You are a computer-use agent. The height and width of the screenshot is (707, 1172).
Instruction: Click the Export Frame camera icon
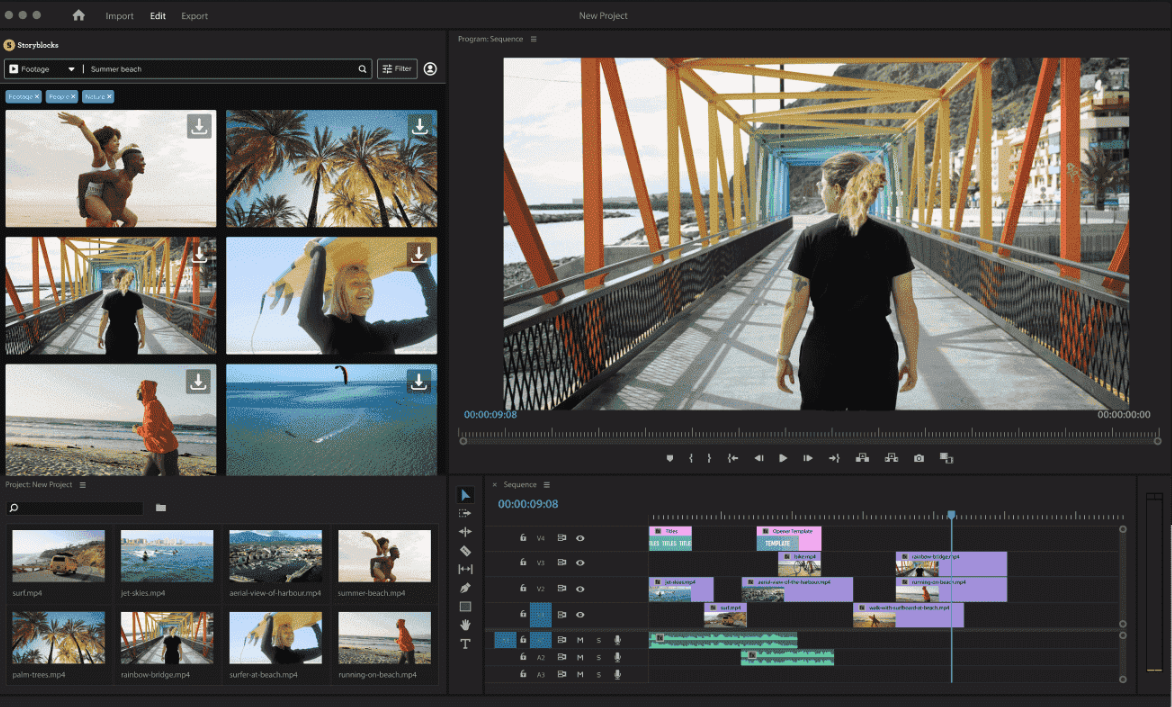point(919,457)
